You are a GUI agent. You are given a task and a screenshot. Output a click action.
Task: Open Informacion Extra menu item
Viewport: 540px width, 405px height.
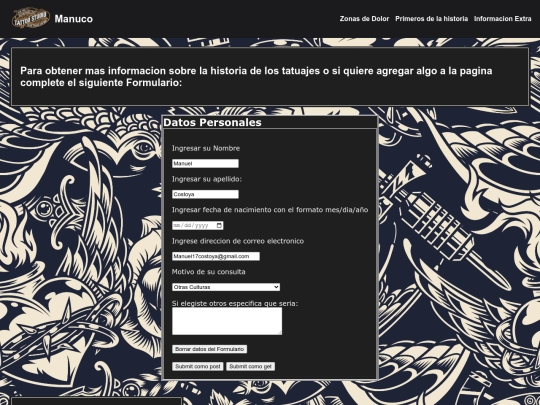coord(502,19)
